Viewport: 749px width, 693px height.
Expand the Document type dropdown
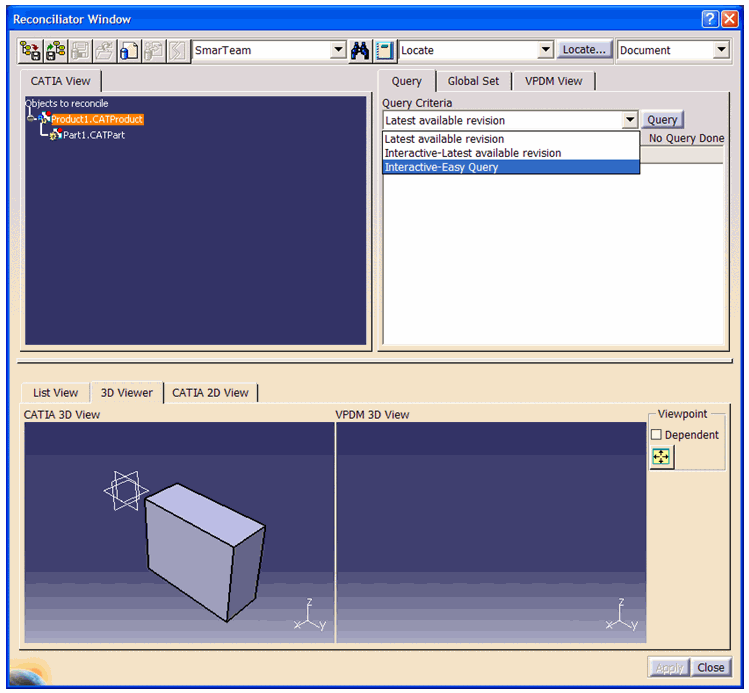[721, 50]
